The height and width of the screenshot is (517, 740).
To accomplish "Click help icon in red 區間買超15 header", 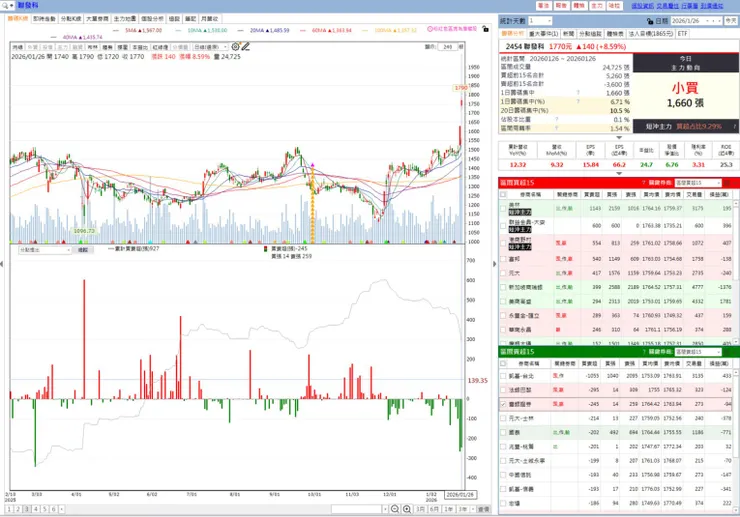I will pyautogui.click(x=643, y=183).
